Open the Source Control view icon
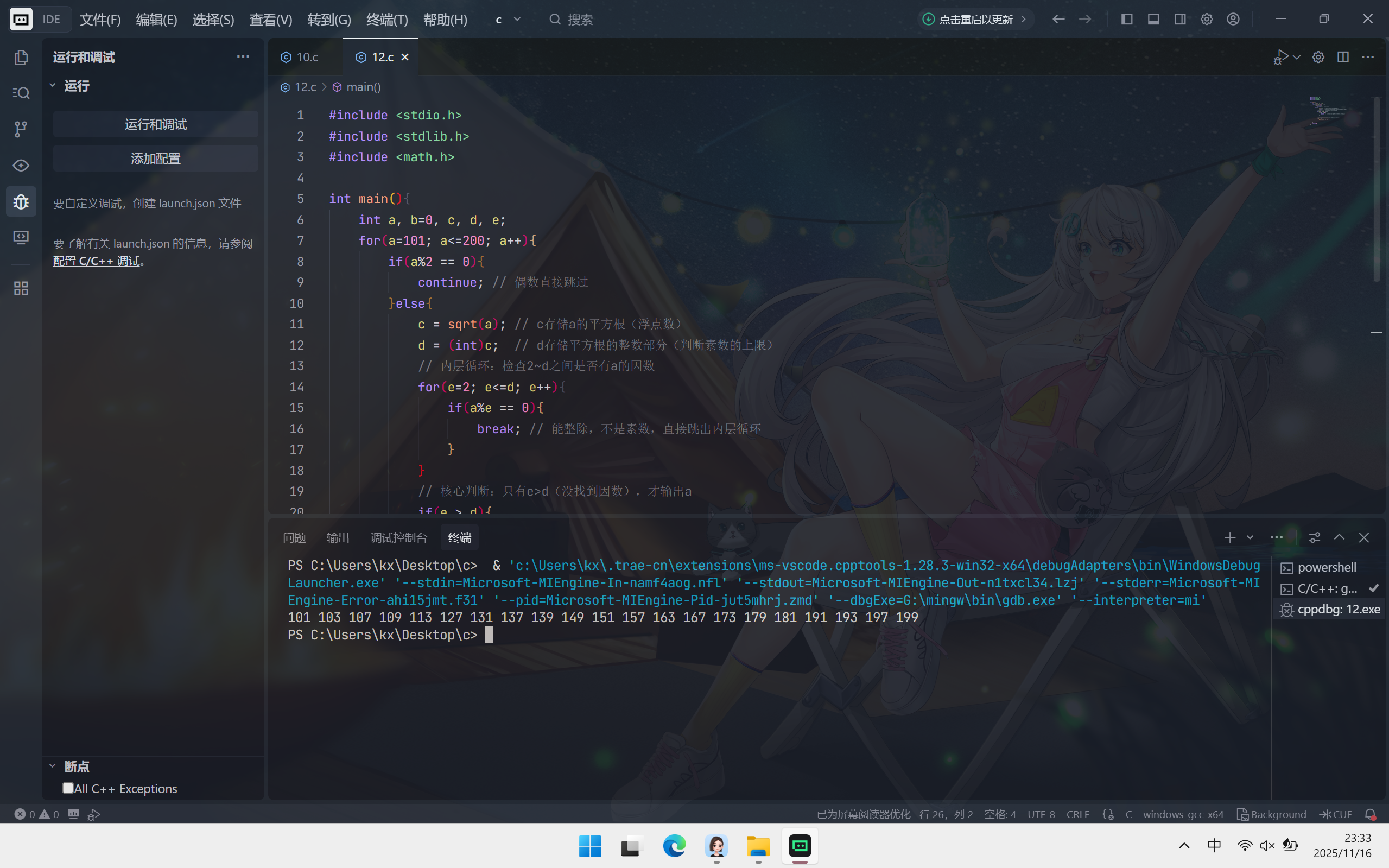 (x=21, y=129)
